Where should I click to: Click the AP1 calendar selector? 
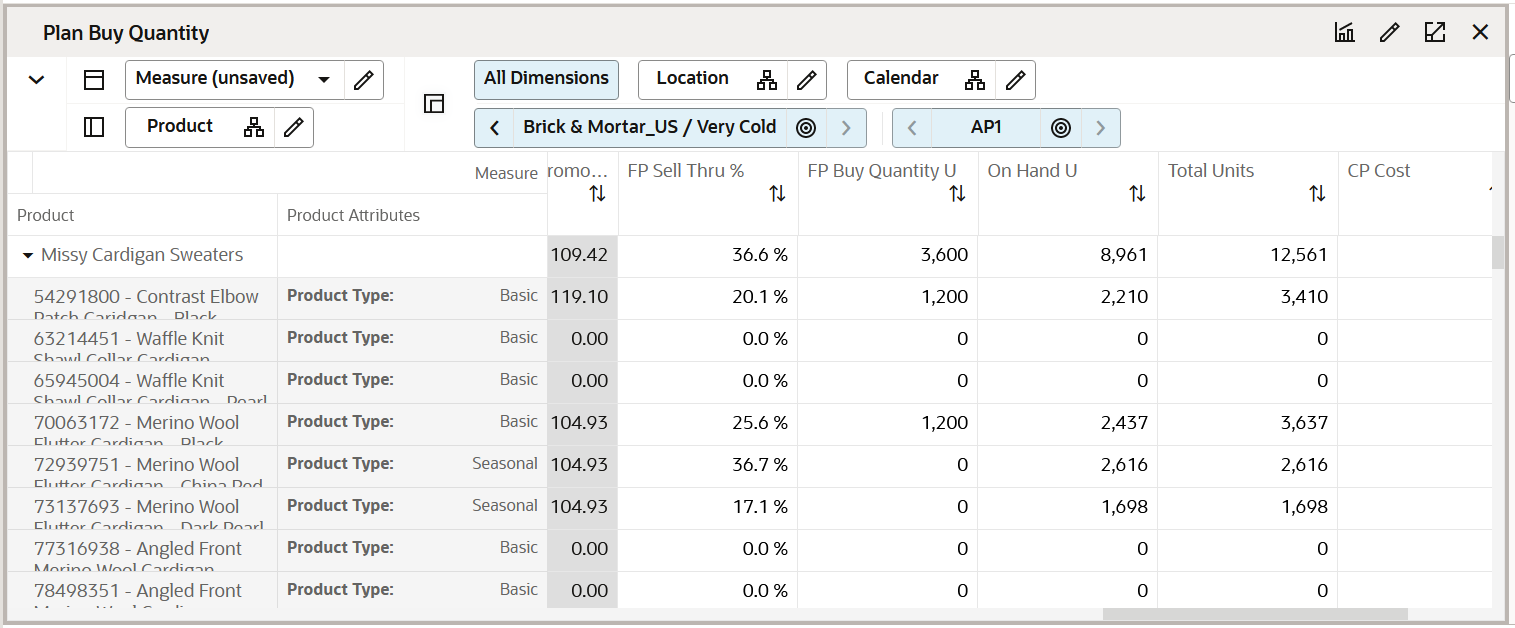[986, 128]
